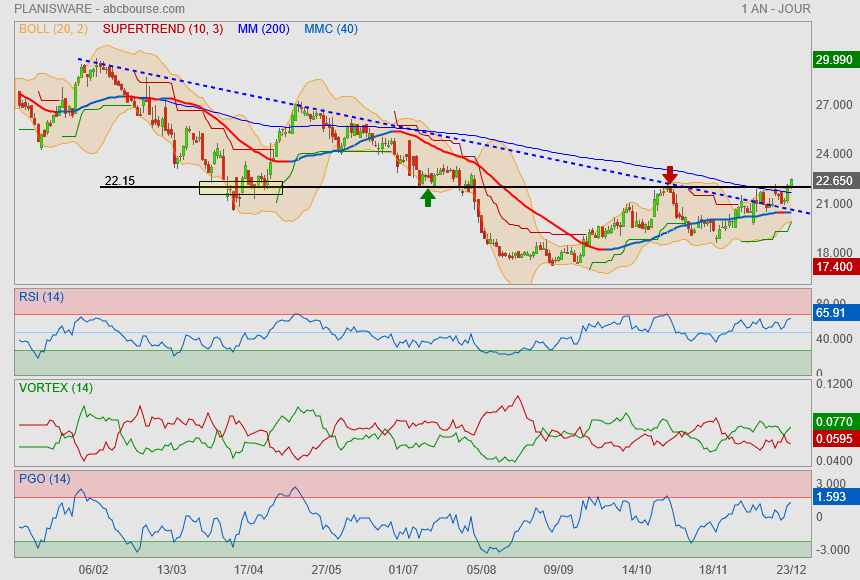Click the green up arrow marker
860x580 pixels.
pos(428,197)
